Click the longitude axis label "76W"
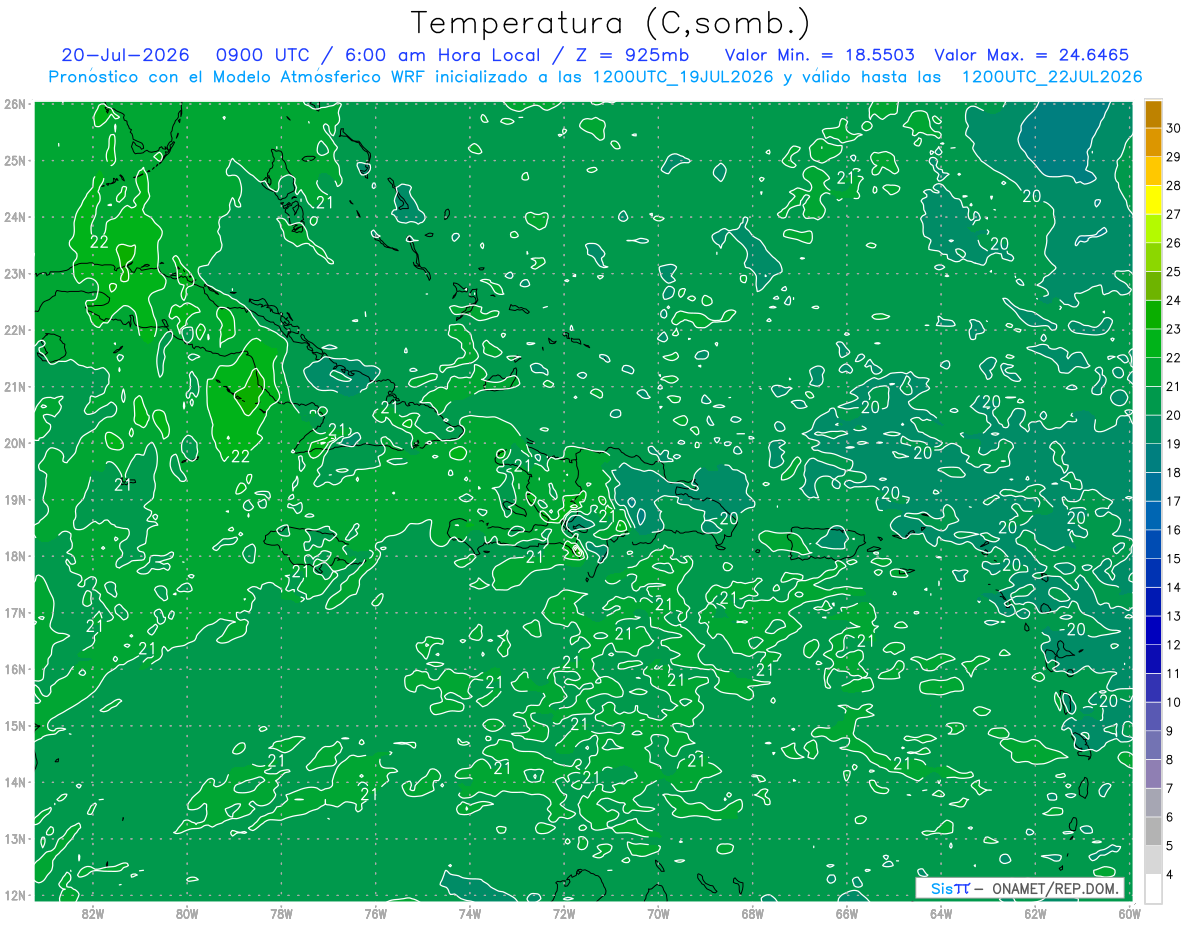1200x927 pixels. (x=375, y=912)
